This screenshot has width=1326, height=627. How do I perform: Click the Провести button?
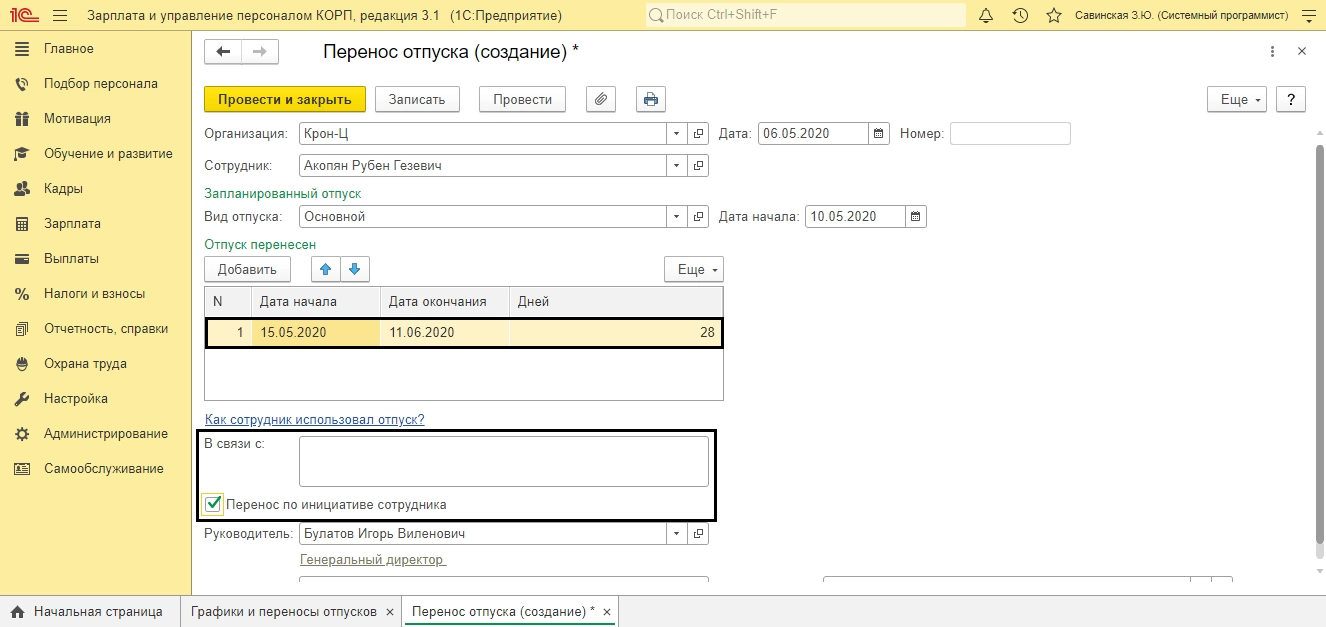523,99
